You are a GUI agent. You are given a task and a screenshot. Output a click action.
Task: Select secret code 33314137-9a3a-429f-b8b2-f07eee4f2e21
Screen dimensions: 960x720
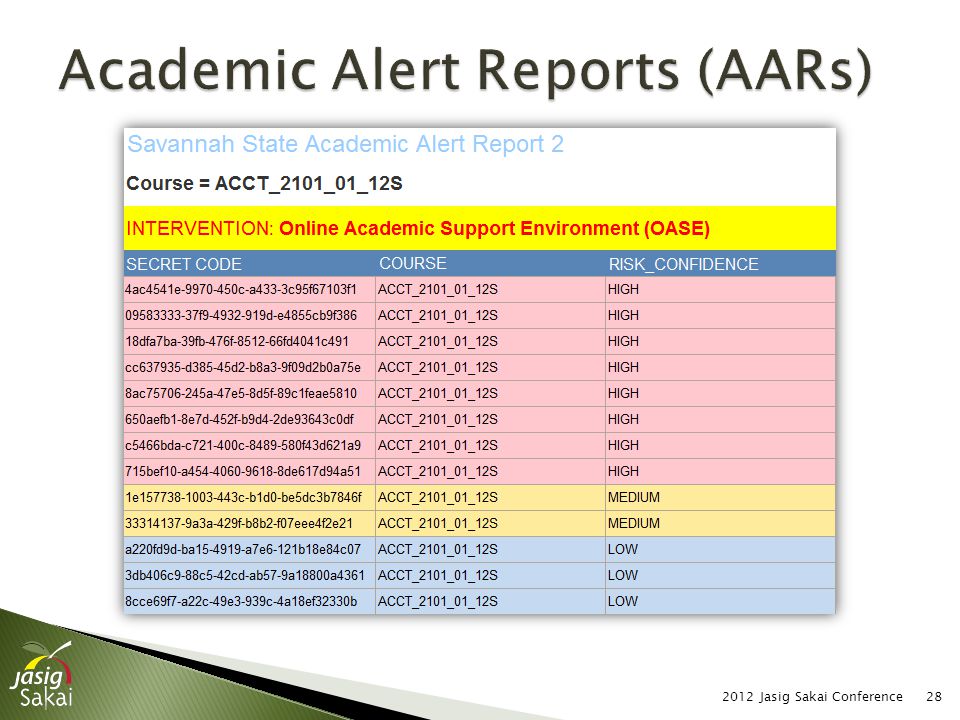[239, 523]
